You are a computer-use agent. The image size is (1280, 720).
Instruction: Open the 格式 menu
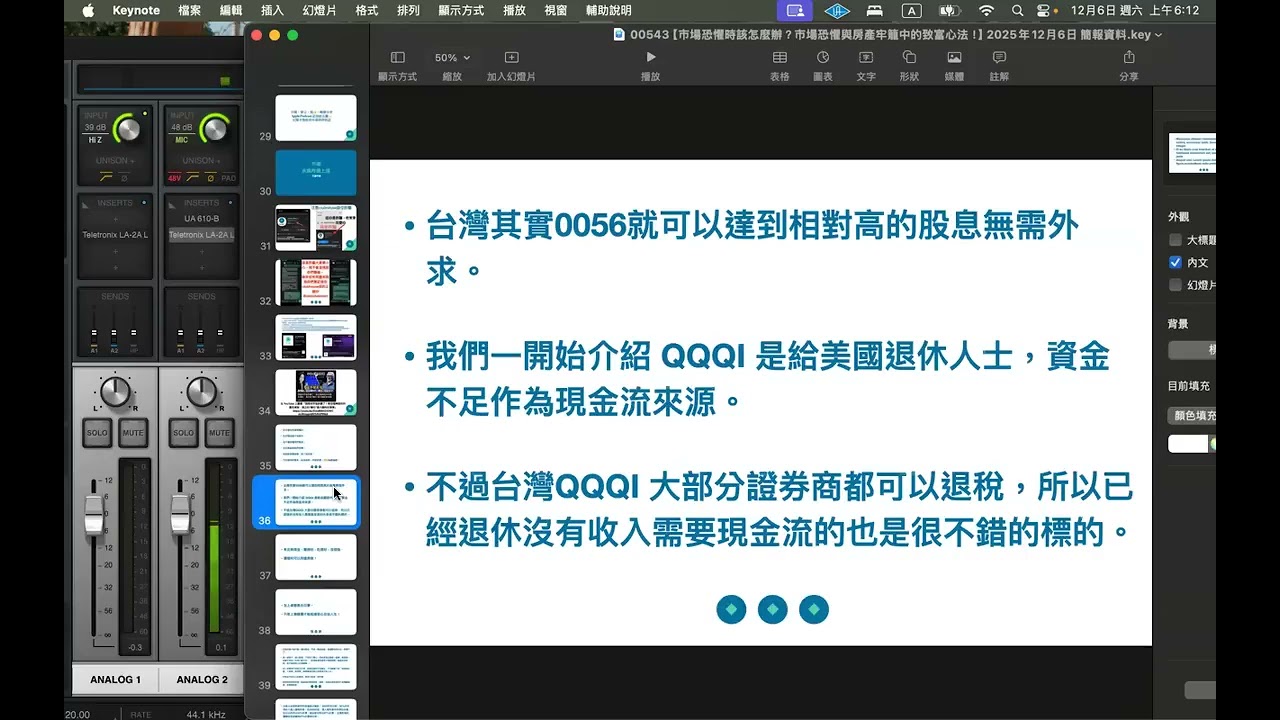tap(367, 10)
